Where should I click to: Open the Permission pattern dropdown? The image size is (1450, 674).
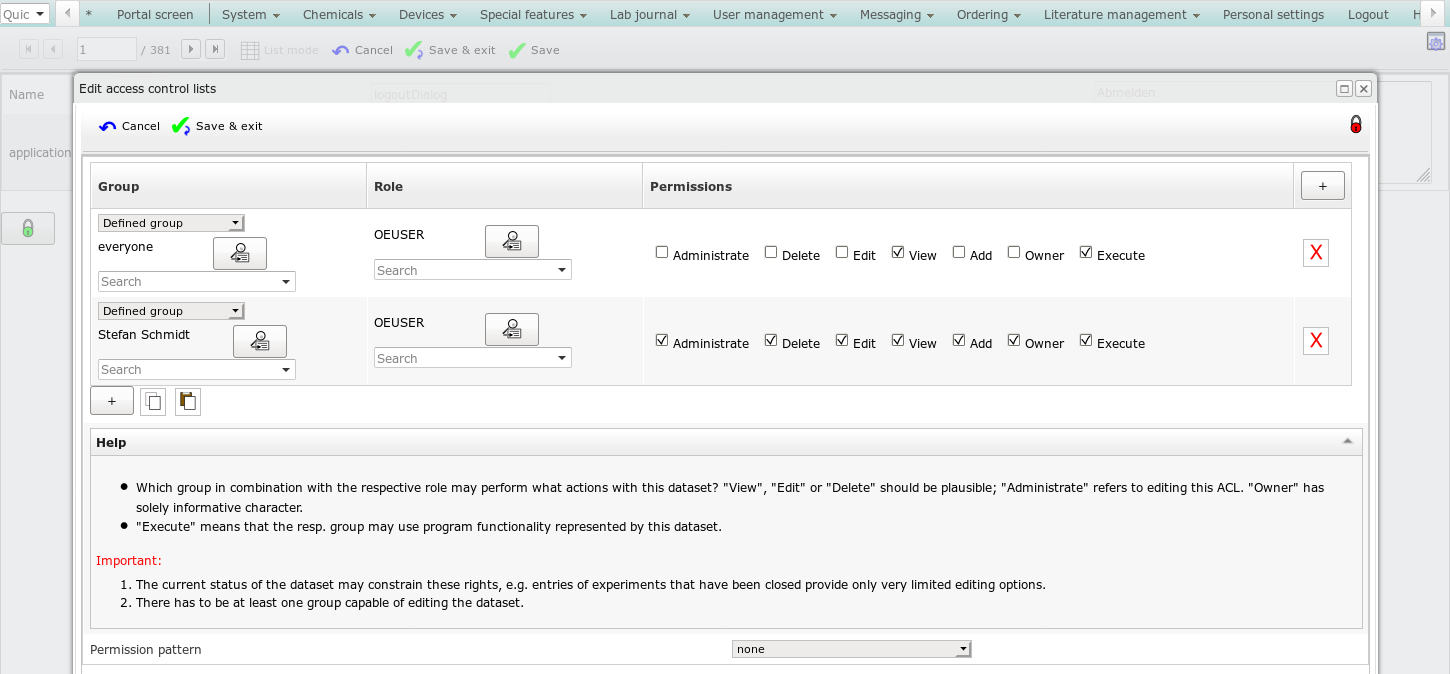(x=851, y=649)
